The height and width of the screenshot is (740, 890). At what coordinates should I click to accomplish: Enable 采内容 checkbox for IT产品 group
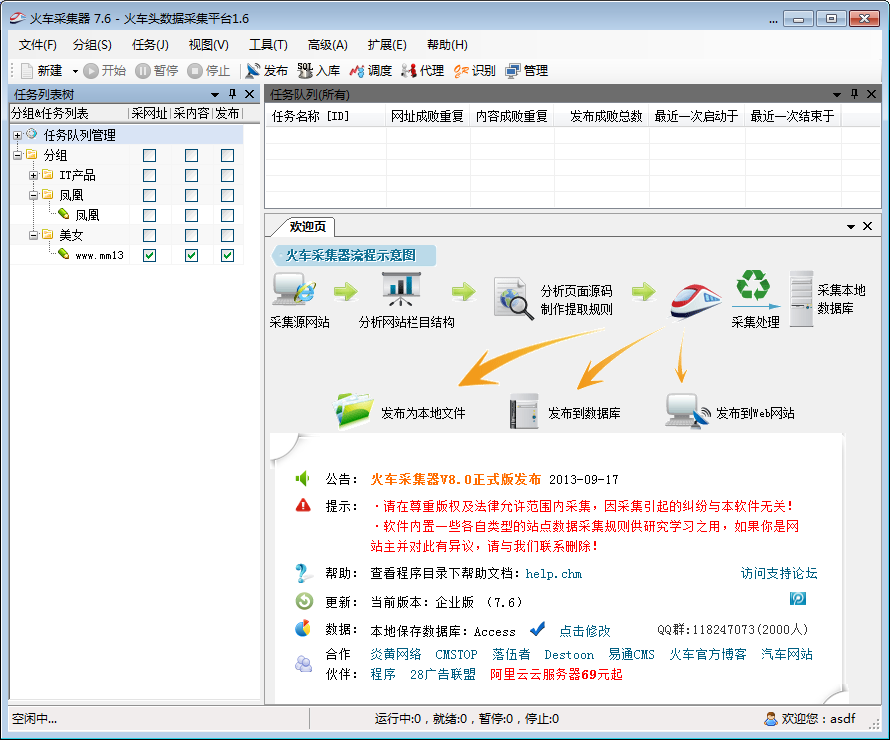191,176
